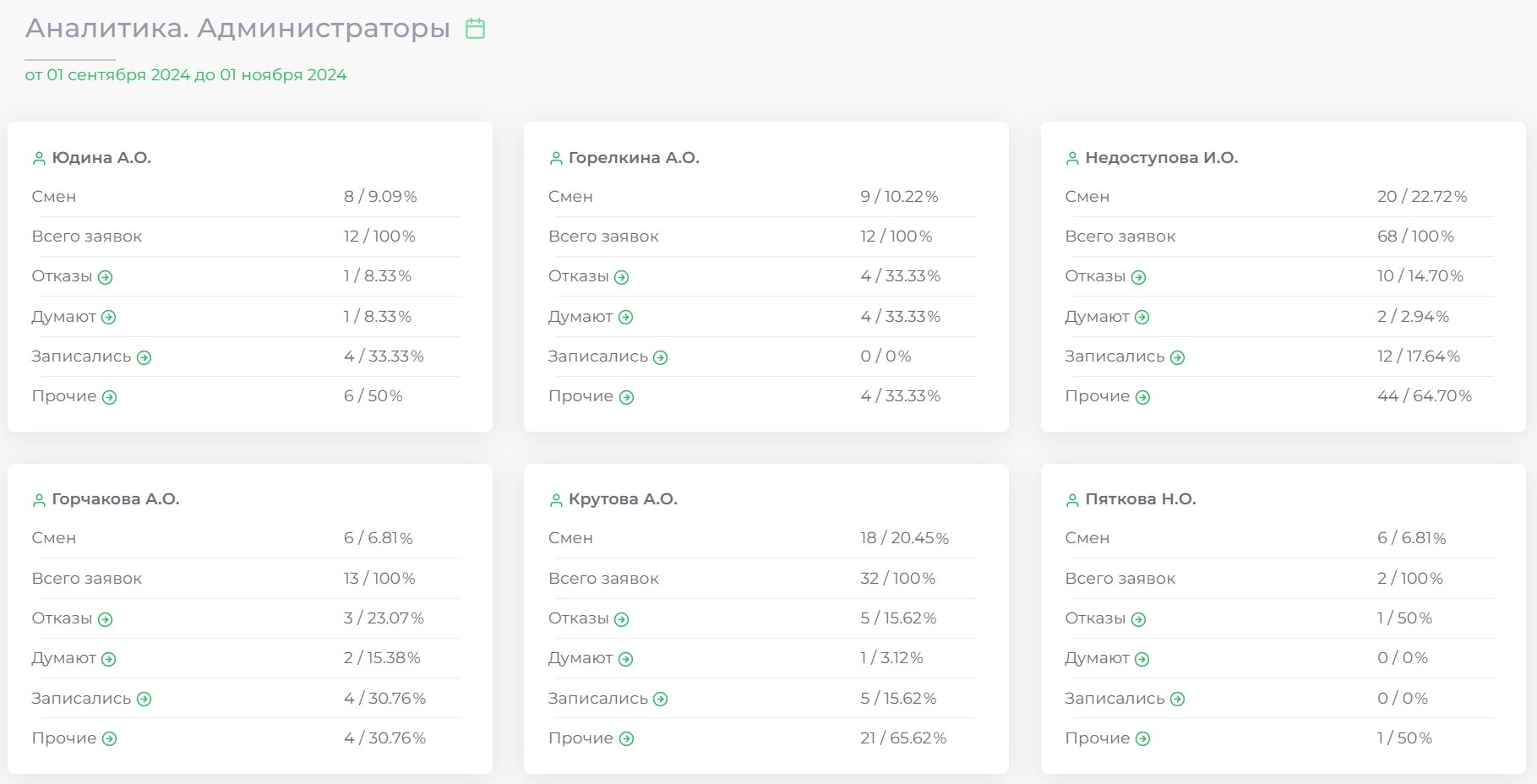This screenshot has height=784, width=1537.
Task: Open Прочие details arrow for Горчакова А.О.
Action: [x=110, y=738]
